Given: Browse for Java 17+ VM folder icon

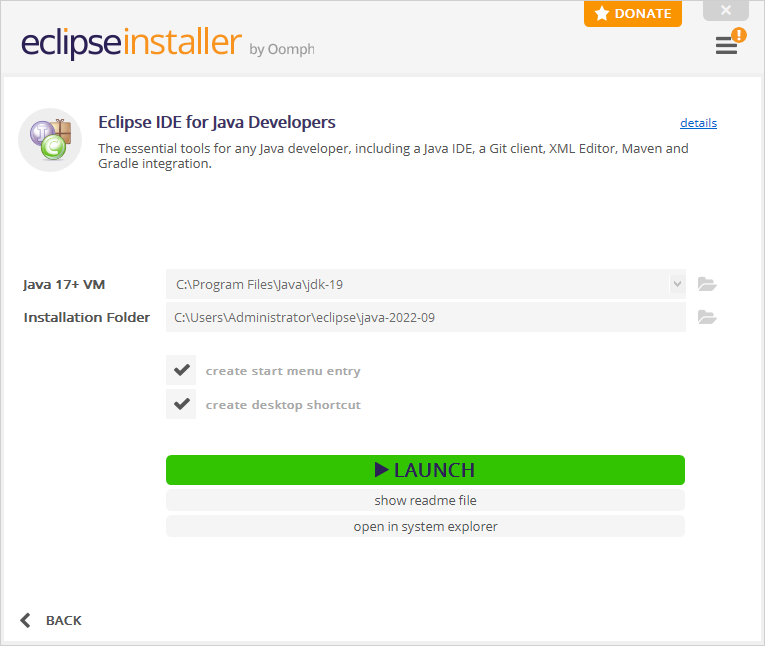Looking at the screenshot, I should [707, 284].
